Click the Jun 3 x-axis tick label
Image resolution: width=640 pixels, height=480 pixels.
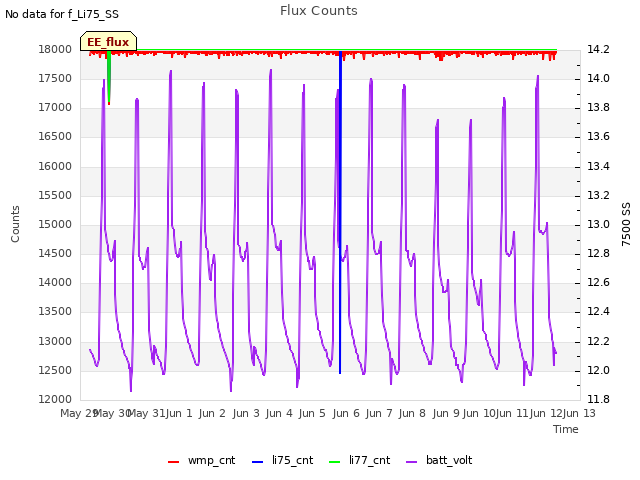(246, 413)
